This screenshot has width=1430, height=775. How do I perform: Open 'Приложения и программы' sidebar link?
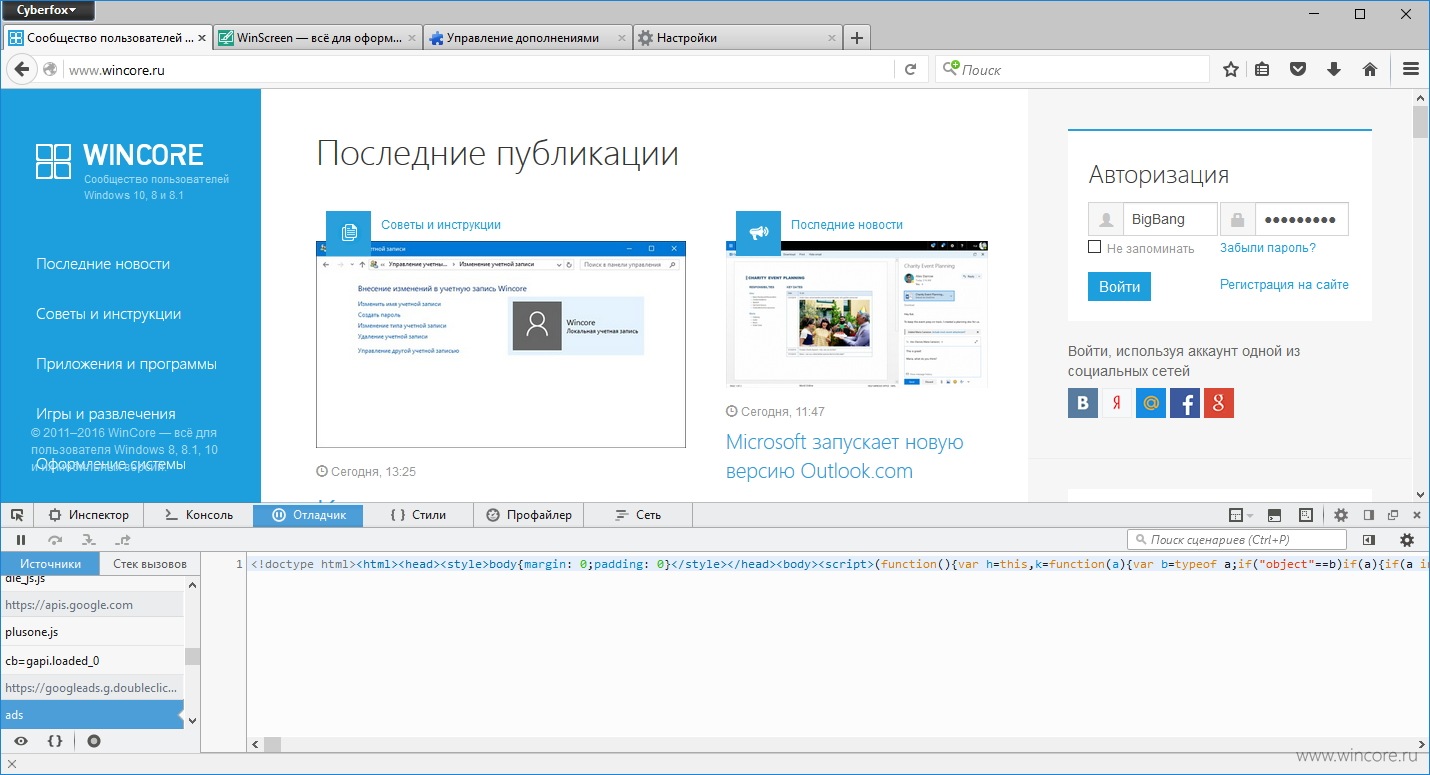coord(127,364)
